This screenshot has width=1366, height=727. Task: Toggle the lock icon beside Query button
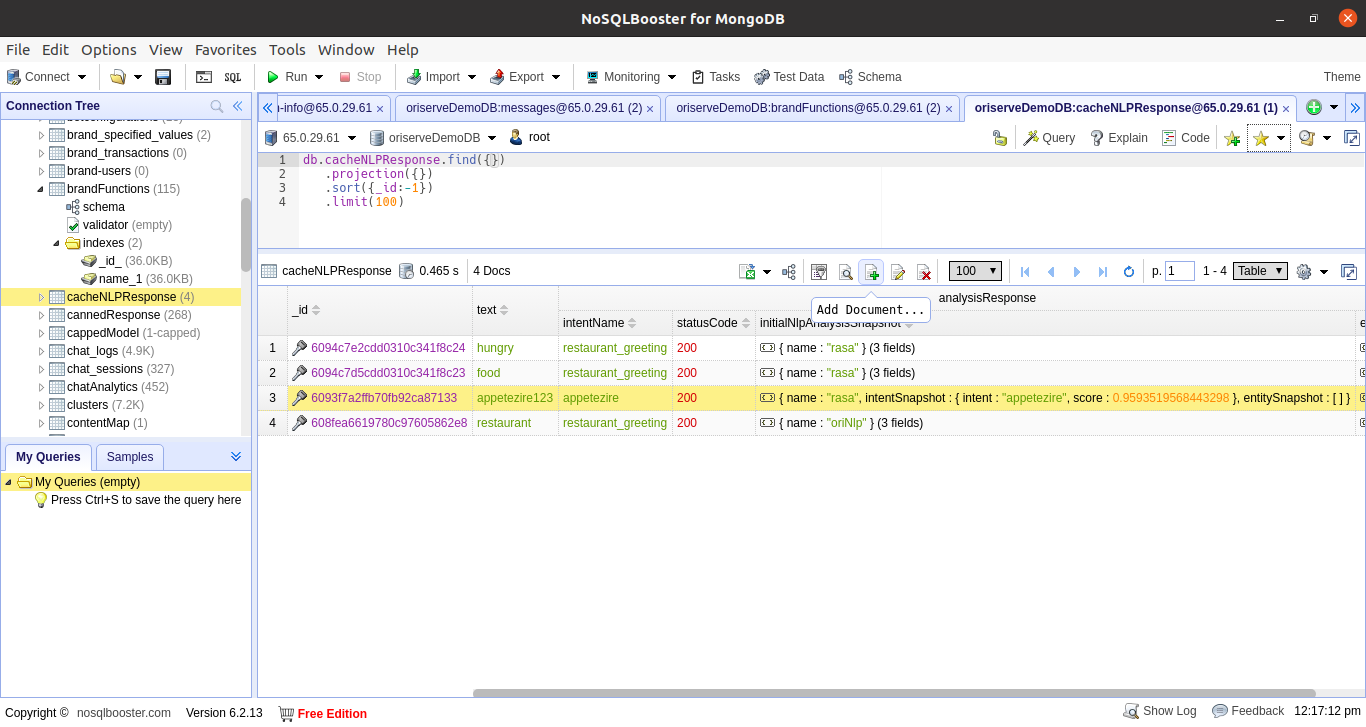999,138
